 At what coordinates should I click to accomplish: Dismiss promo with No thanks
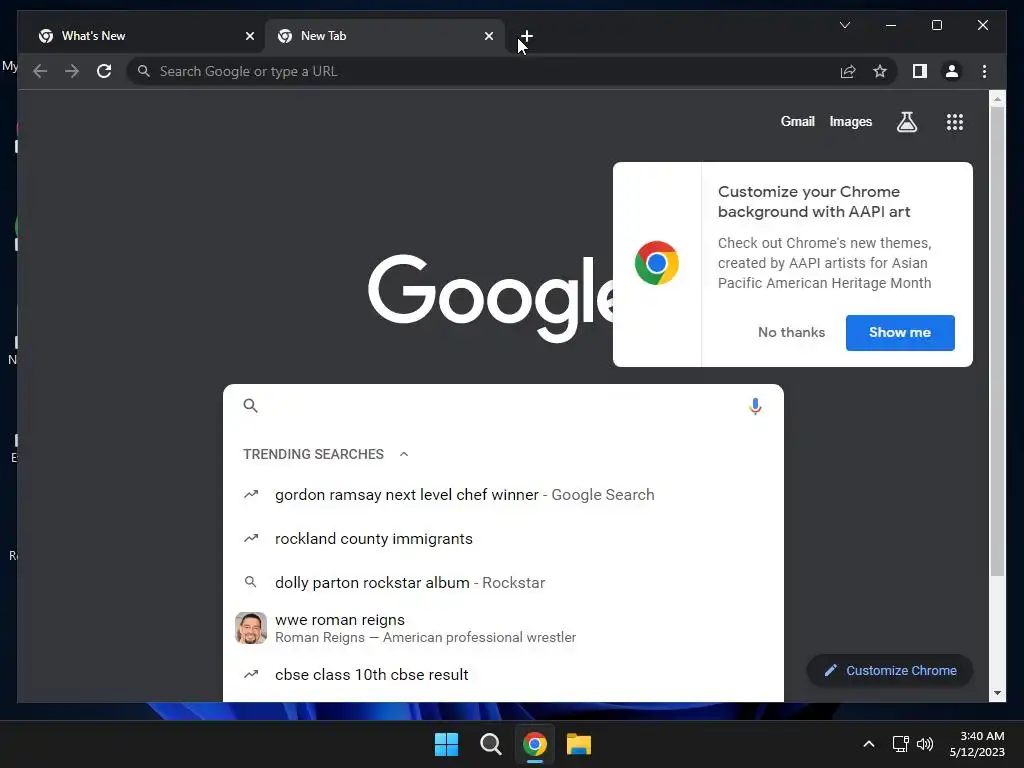(791, 332)
